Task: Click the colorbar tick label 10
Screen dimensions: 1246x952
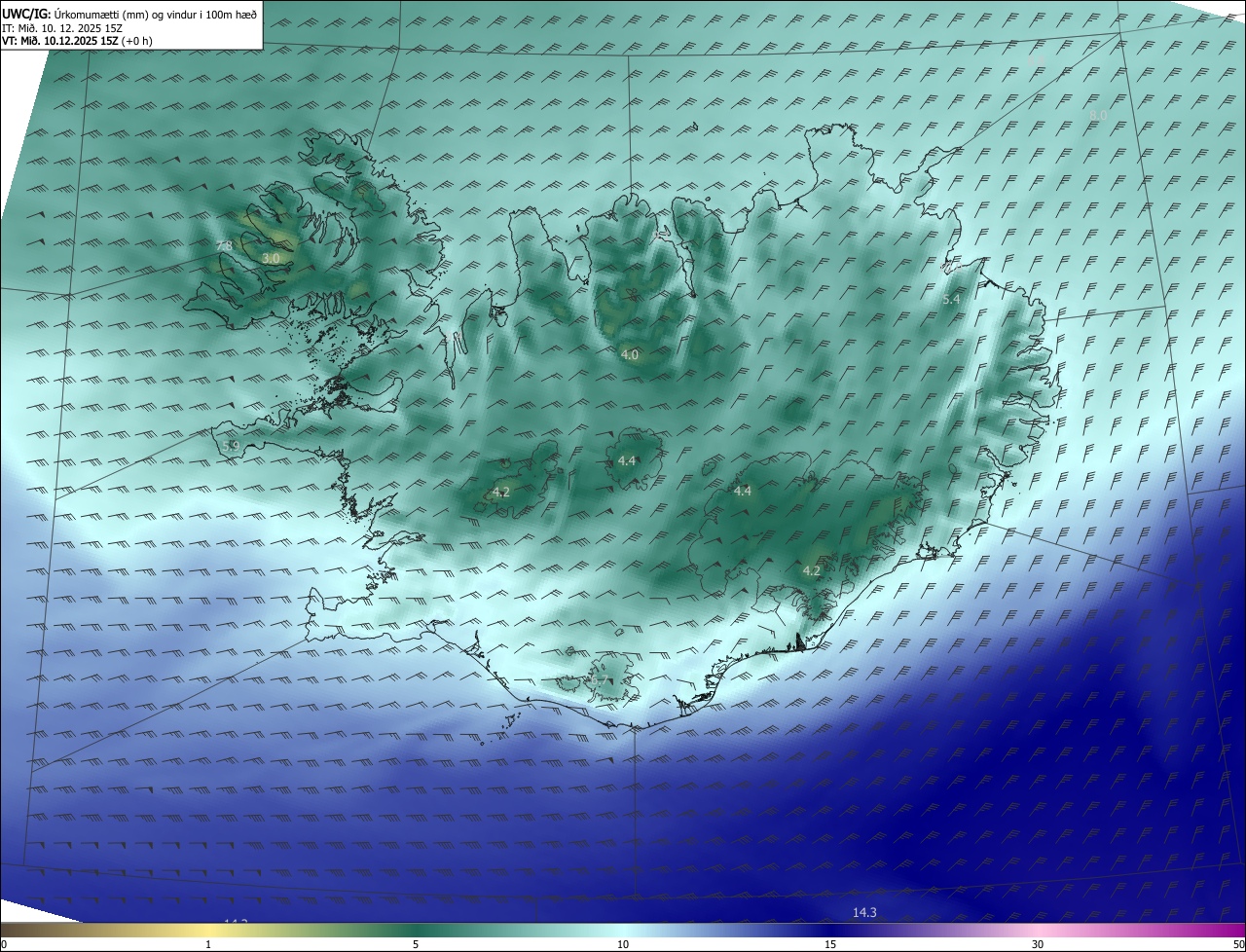Action: (623, 944)
